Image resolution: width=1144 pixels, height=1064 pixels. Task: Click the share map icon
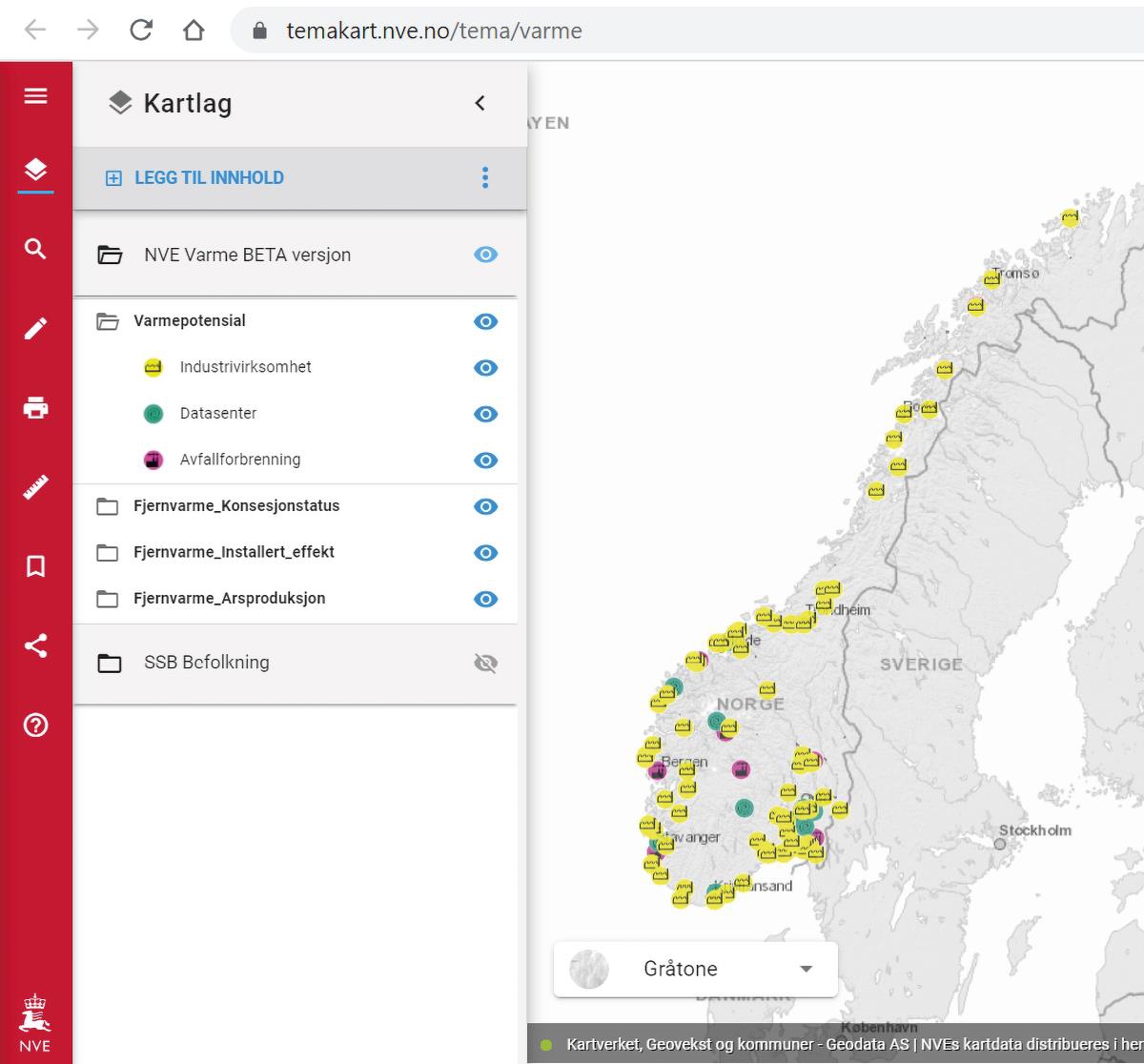coord(35,646)
